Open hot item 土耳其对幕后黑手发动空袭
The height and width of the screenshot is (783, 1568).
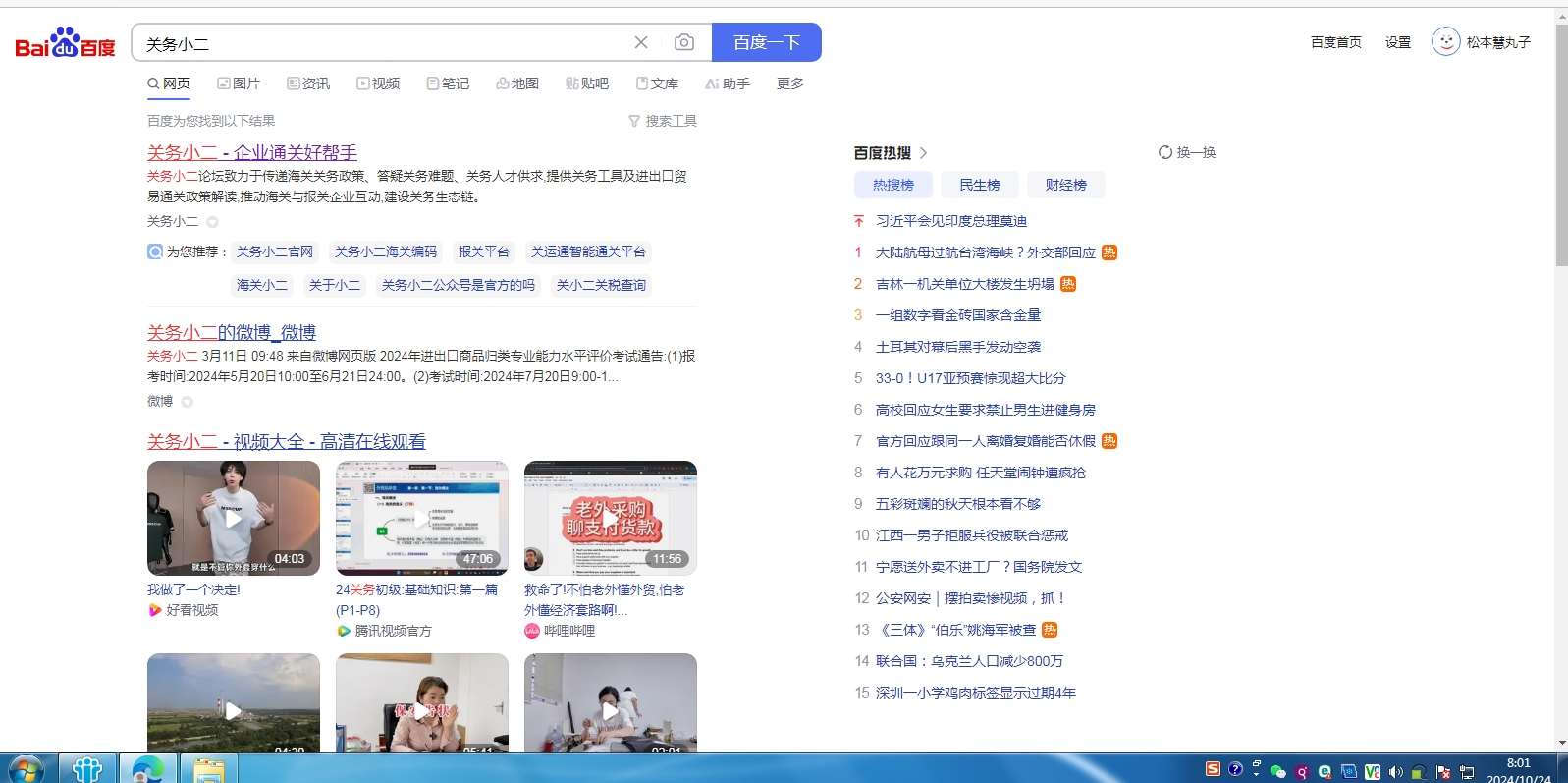(x=958, y=347)
